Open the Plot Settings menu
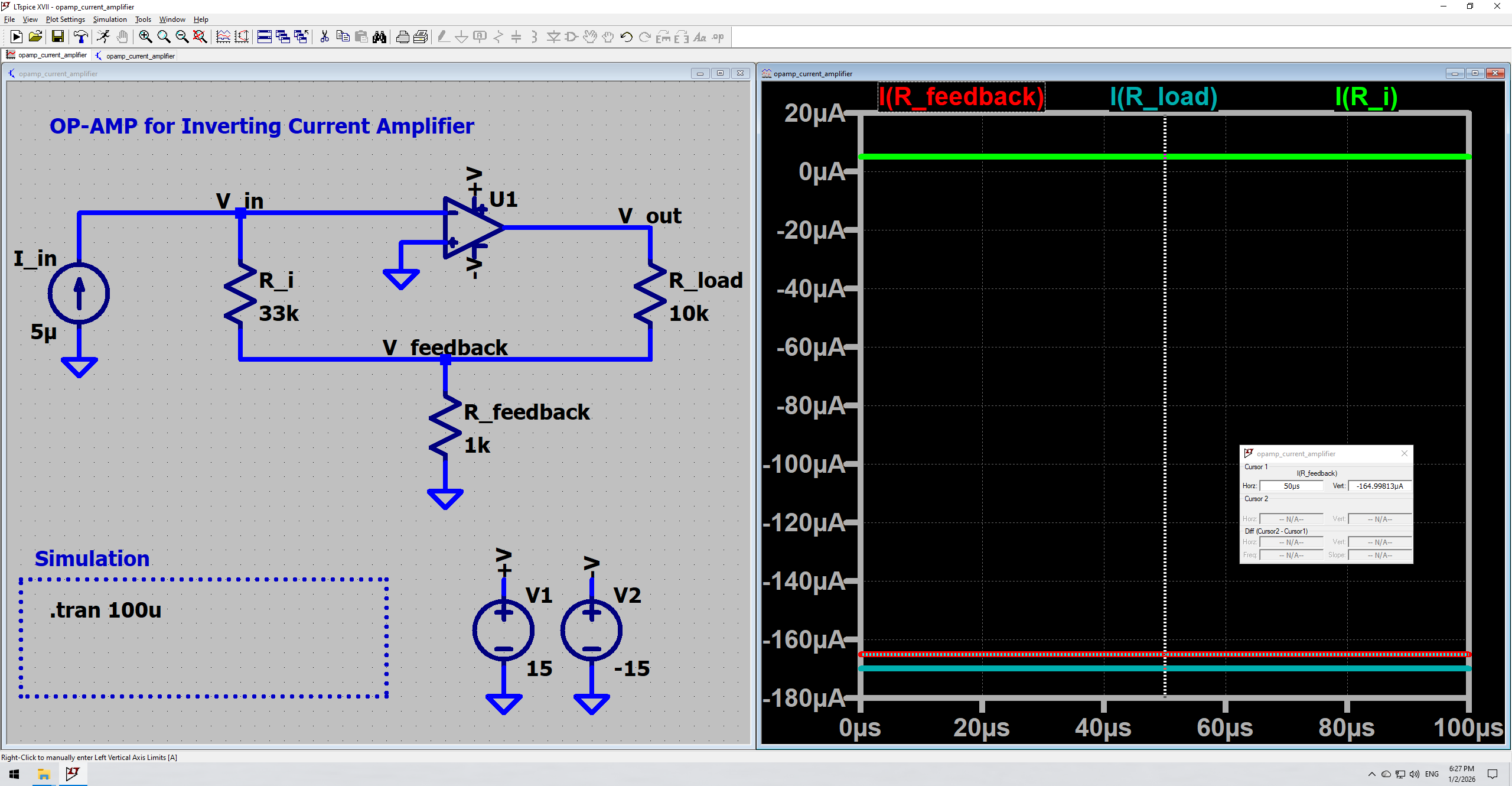 click(x=65, y=20)
